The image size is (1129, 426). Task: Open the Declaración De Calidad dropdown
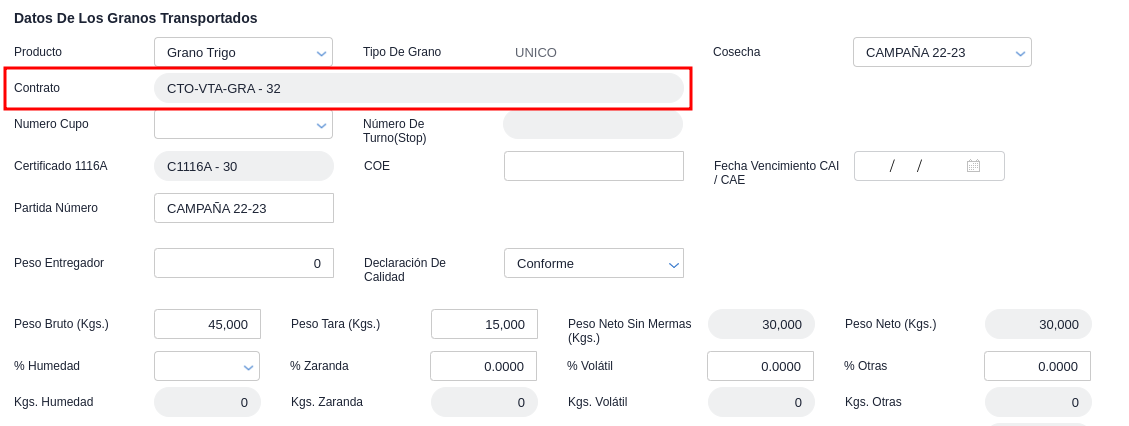click(x=593, y=263)
